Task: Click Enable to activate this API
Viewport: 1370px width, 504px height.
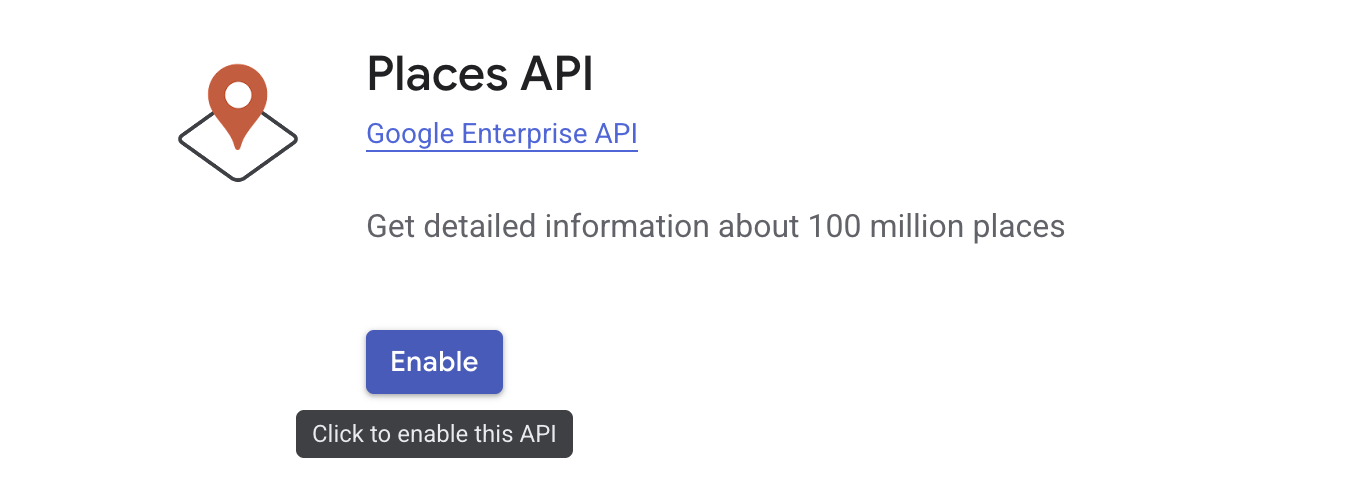Action: tap(434, 362)
